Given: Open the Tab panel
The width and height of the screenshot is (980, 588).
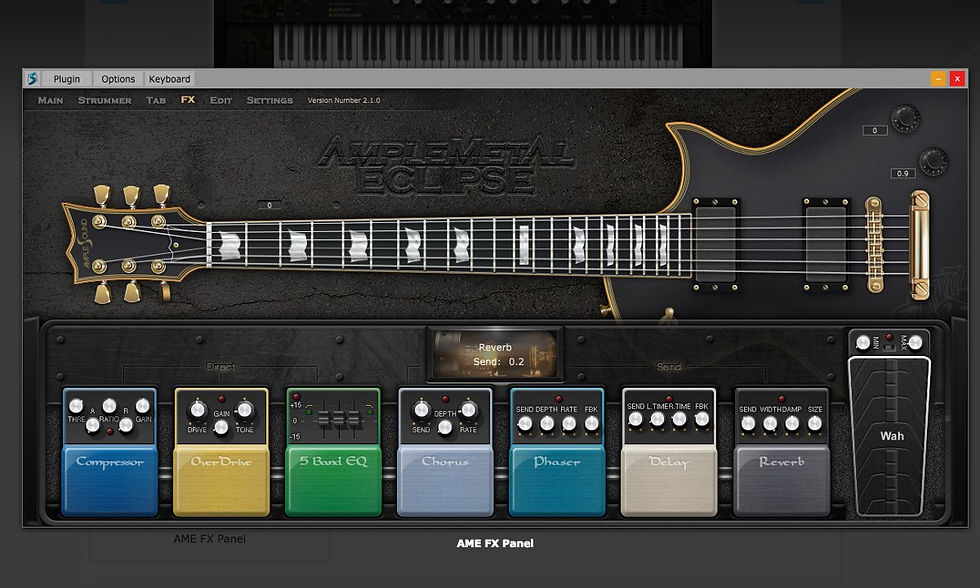Looking at the screenshot, I should click(x=156, y=100).
